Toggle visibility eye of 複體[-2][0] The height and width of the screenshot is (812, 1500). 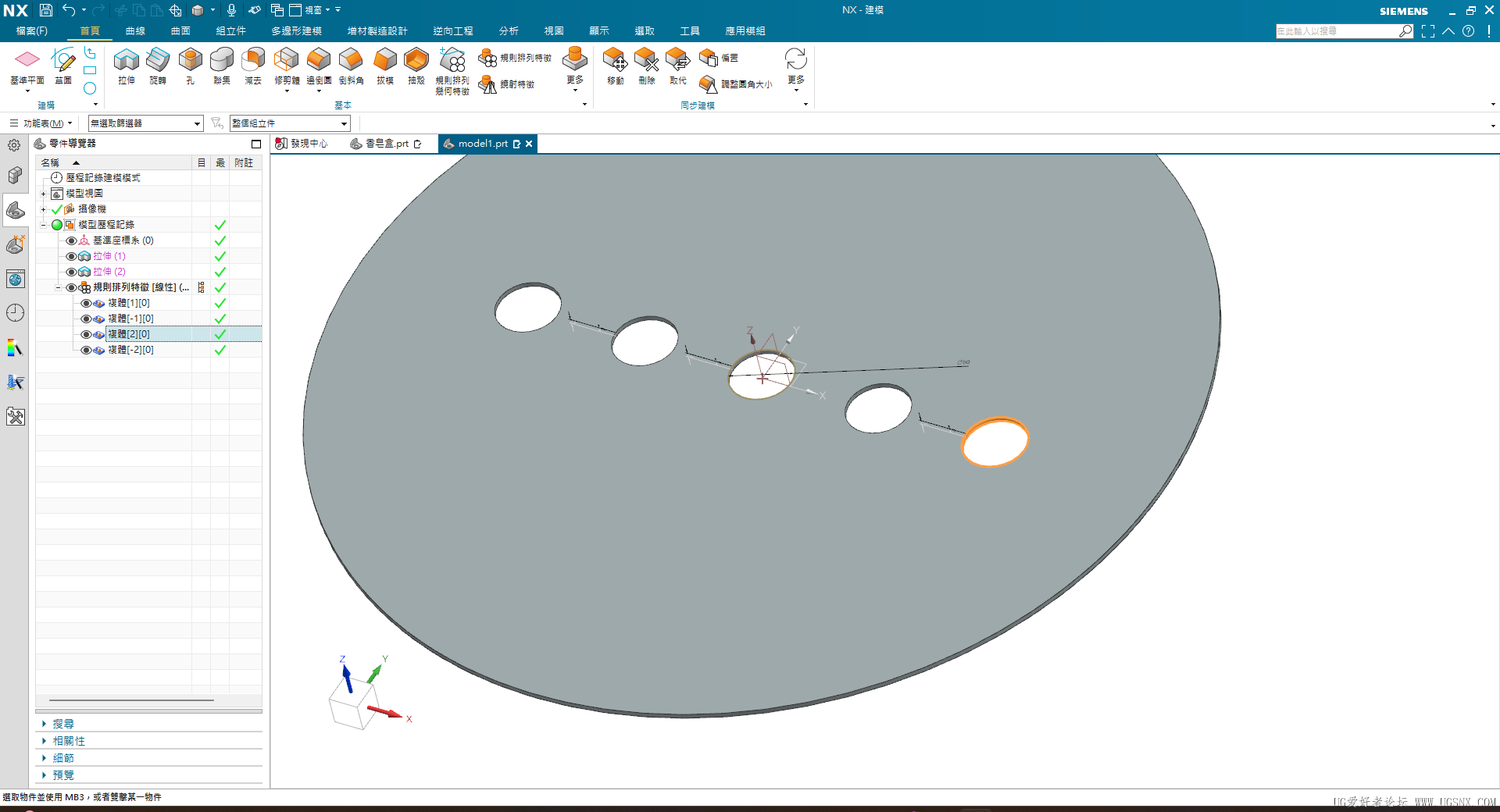[86, 350]
